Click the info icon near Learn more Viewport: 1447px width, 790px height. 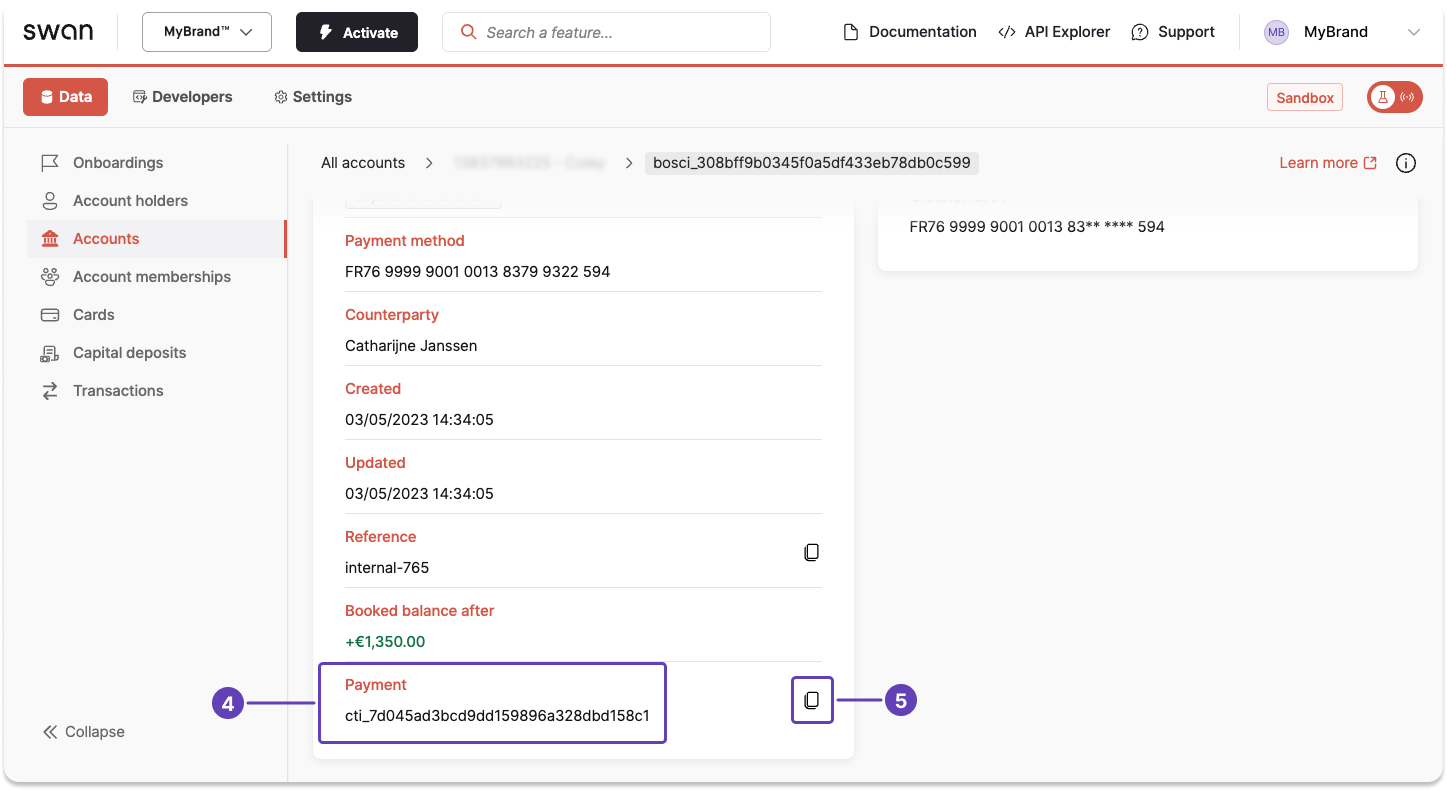[1405, 162]
